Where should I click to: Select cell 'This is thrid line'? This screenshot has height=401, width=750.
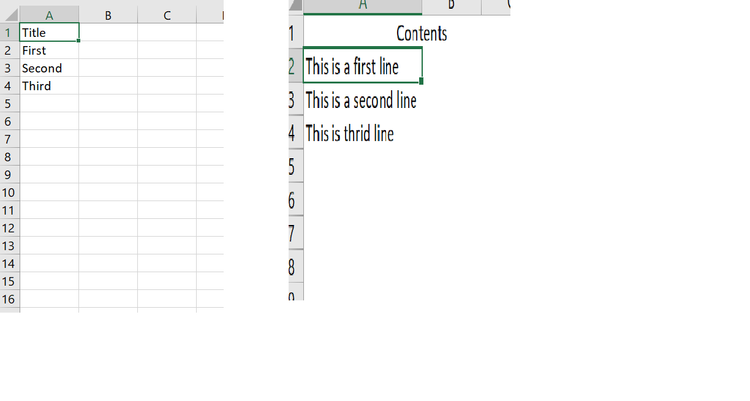(x=363, y=133)
